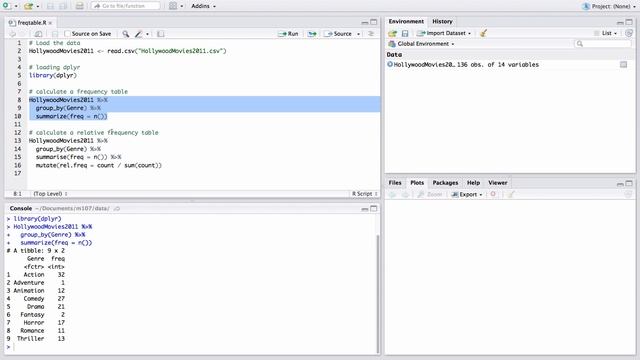Switch to the Environment tab

pos(406,21)
